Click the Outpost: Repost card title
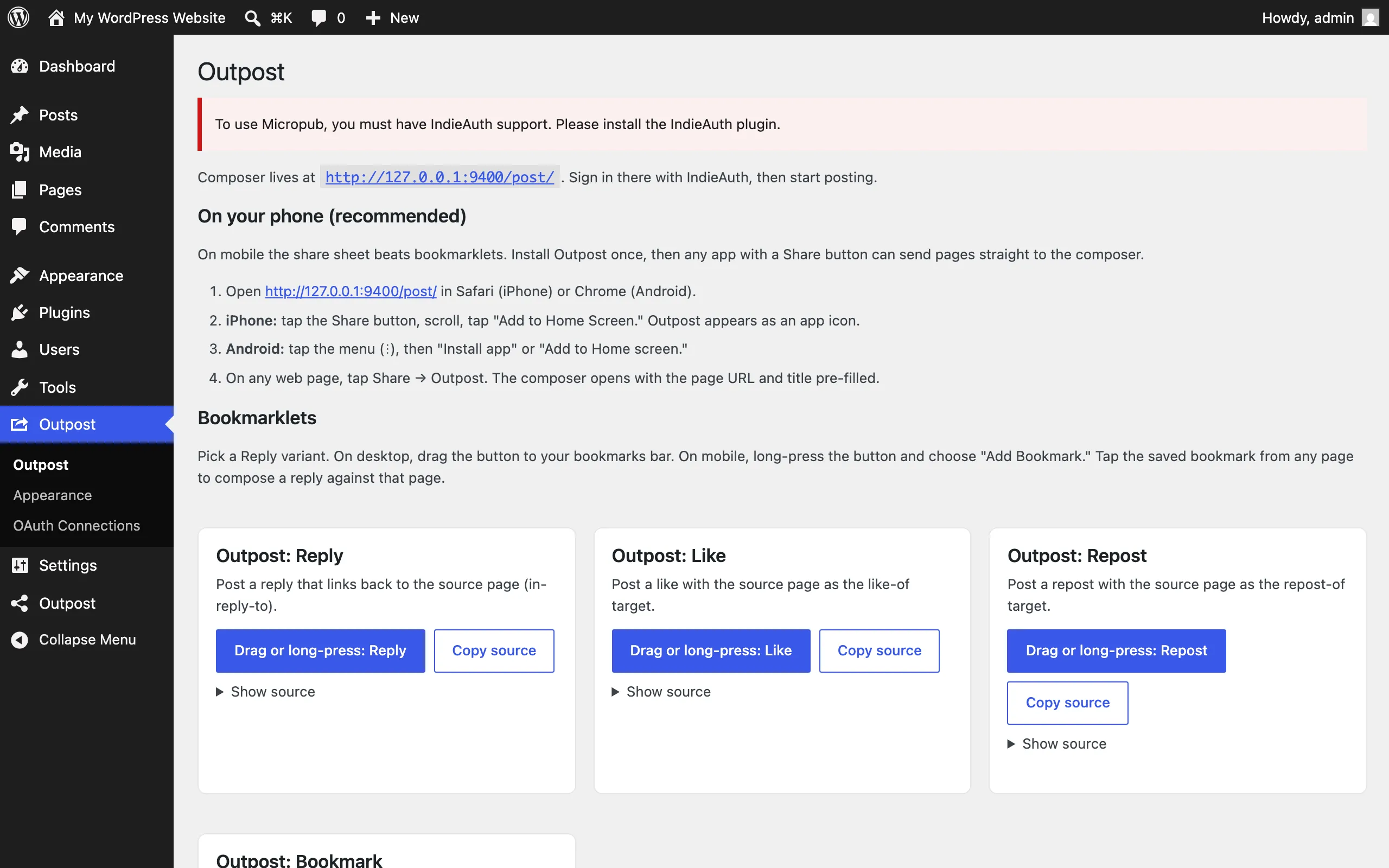This screenshot has width=1389, height=868. click(1077, 556)
